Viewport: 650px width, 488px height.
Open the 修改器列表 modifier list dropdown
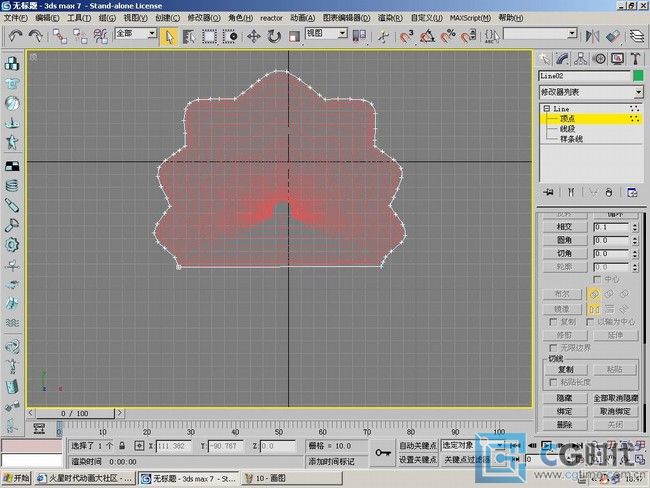[x=638, y=92]
